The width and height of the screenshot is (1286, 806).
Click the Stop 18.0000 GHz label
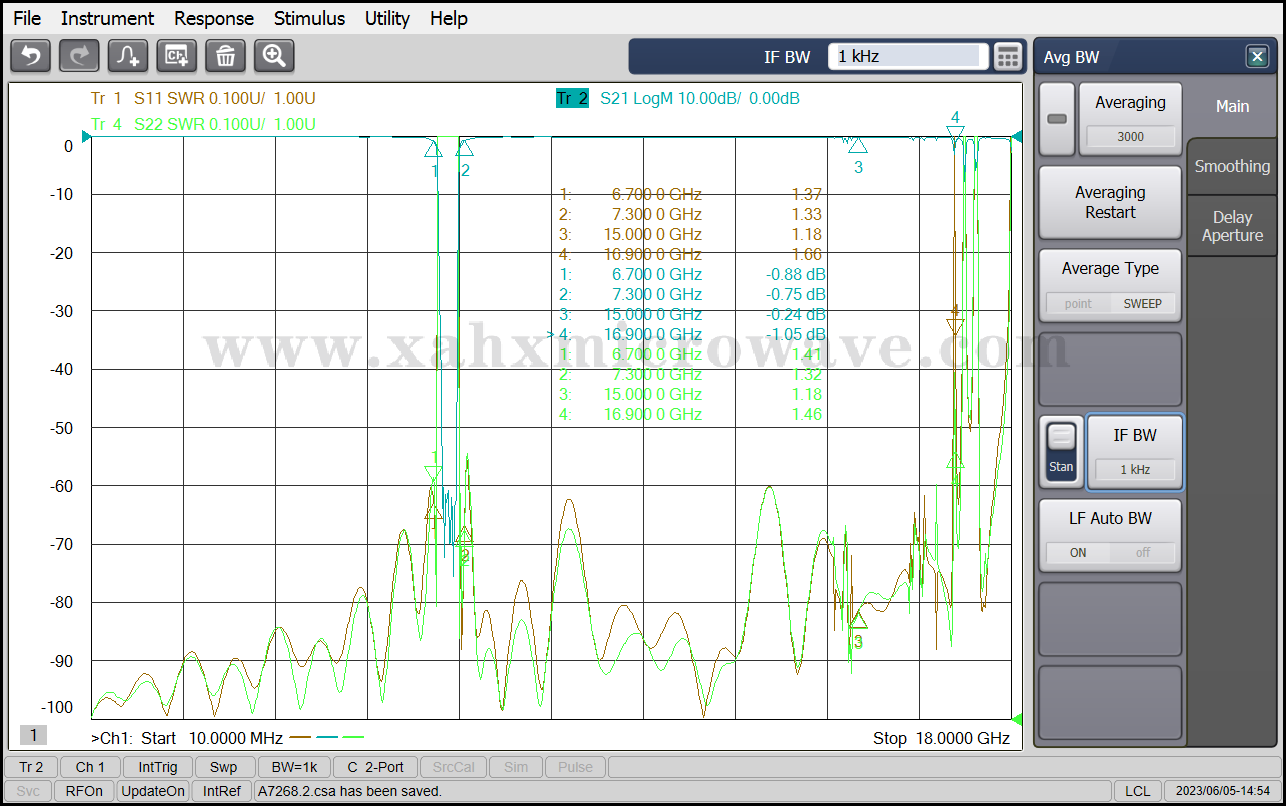tap(941, 738)
